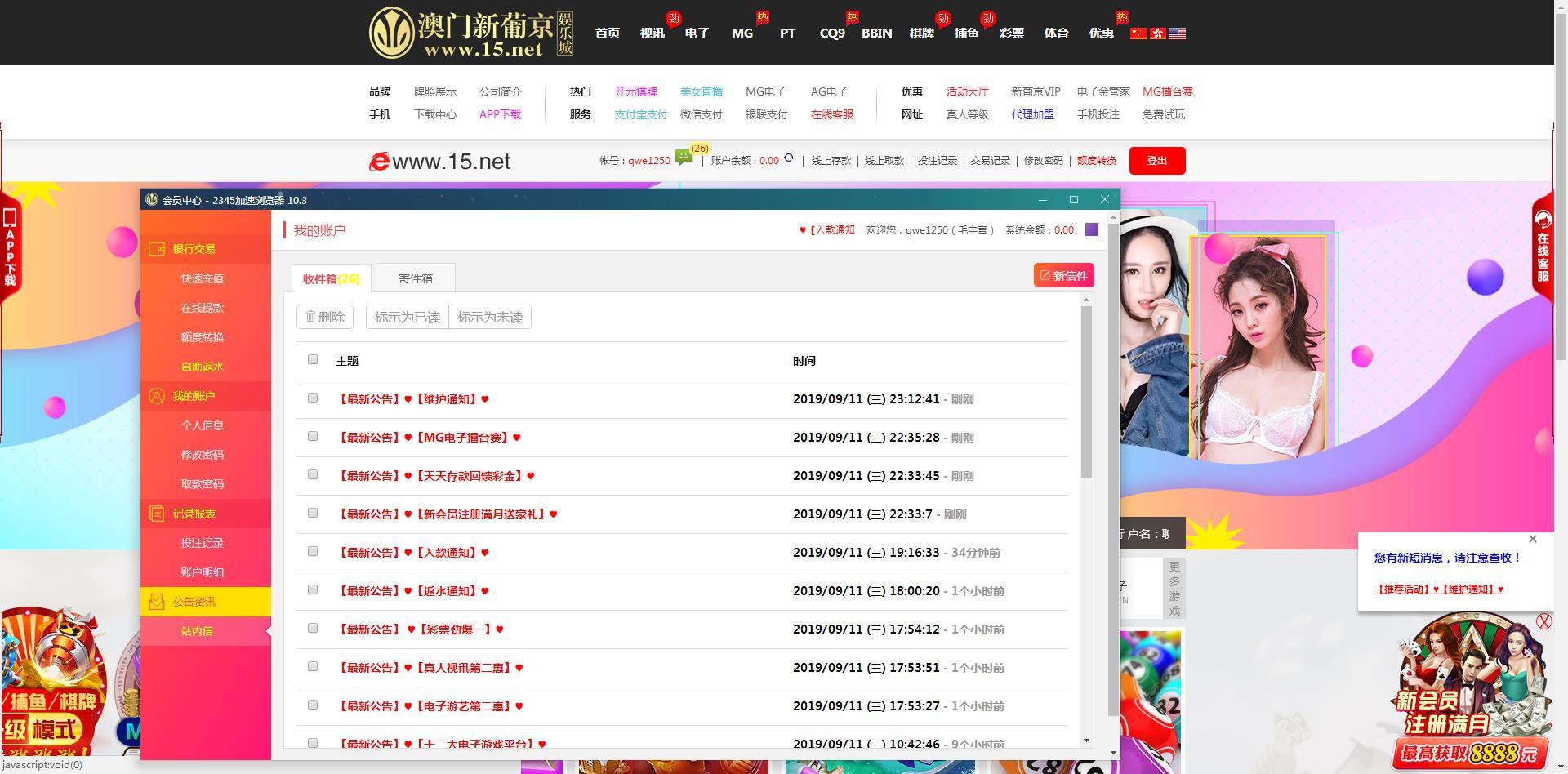Click the China flag language icon

click(1138, 33)
